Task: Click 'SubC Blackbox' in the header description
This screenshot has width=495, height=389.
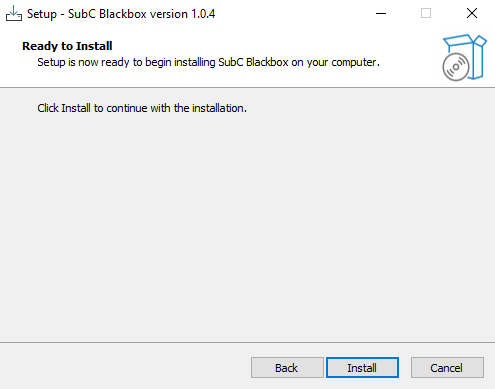Action: (x=253, y=62)
